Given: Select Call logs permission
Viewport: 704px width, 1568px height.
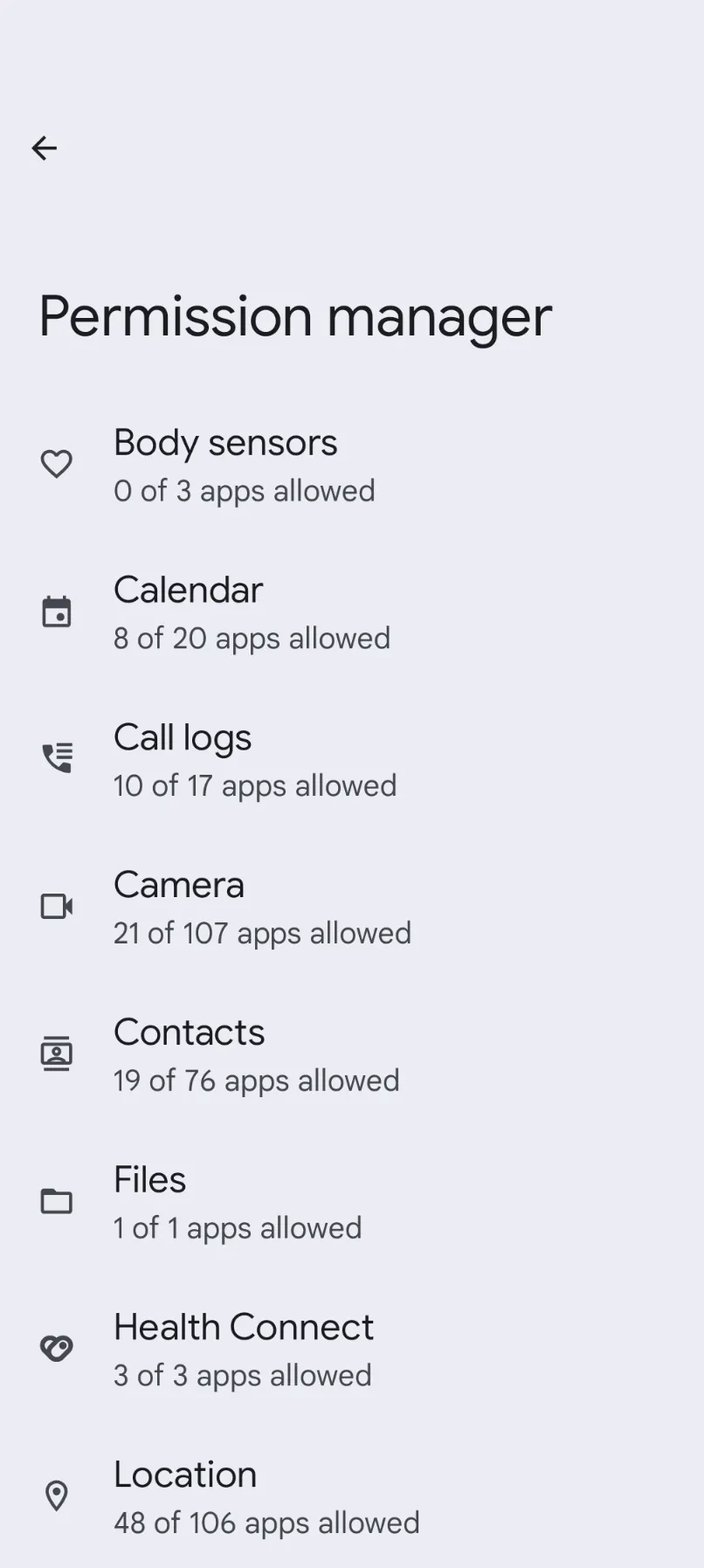Looking at the screenshot, I should point(183,738).
